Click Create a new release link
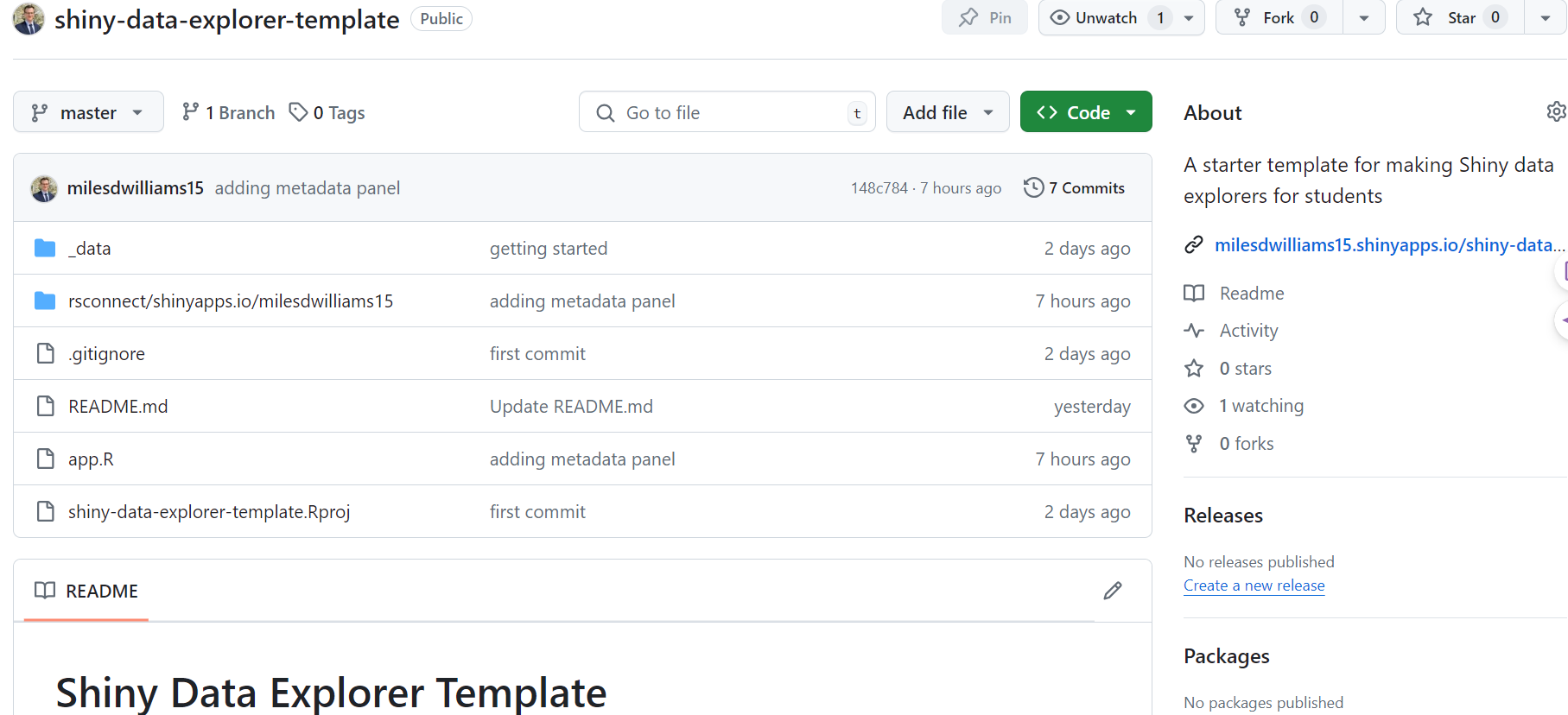This screenshot has width=1568, height=715. pyautogui.click(x=1254, y=585)
